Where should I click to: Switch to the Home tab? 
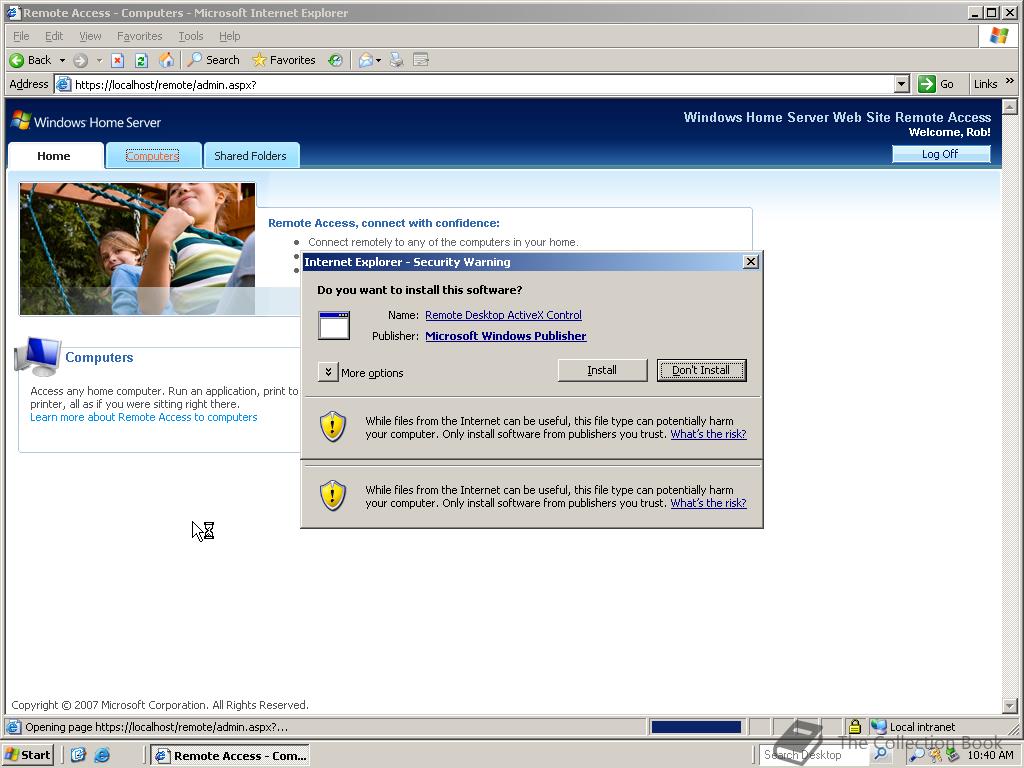tap(55, 155)
